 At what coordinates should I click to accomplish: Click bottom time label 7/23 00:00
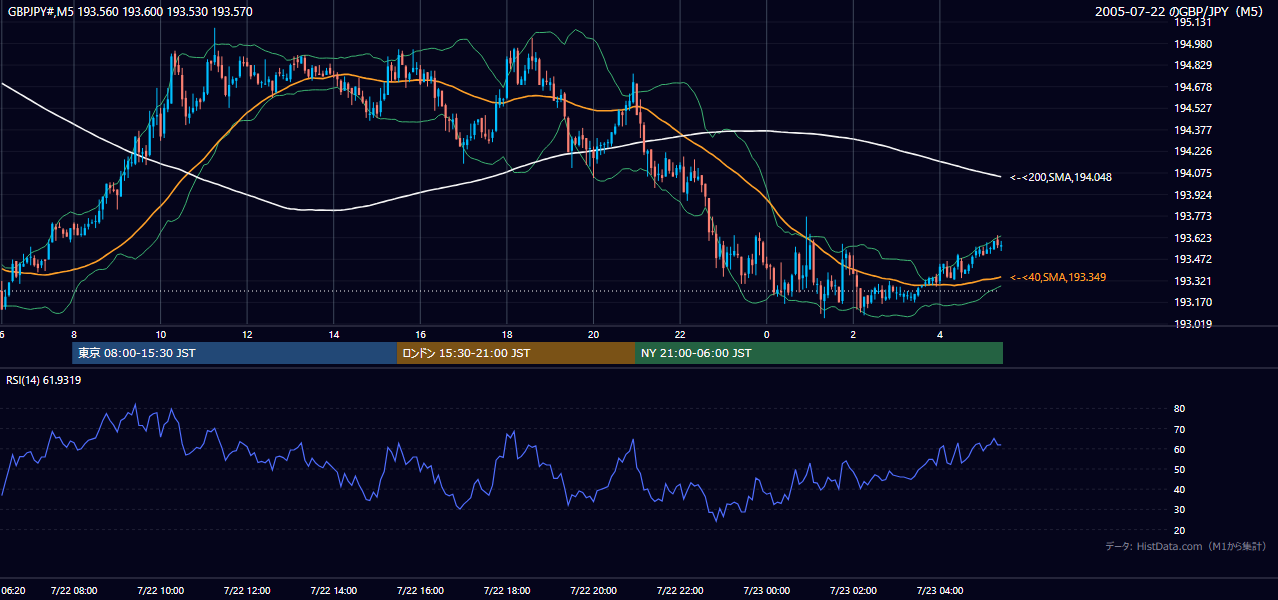(x=766, y=590)
